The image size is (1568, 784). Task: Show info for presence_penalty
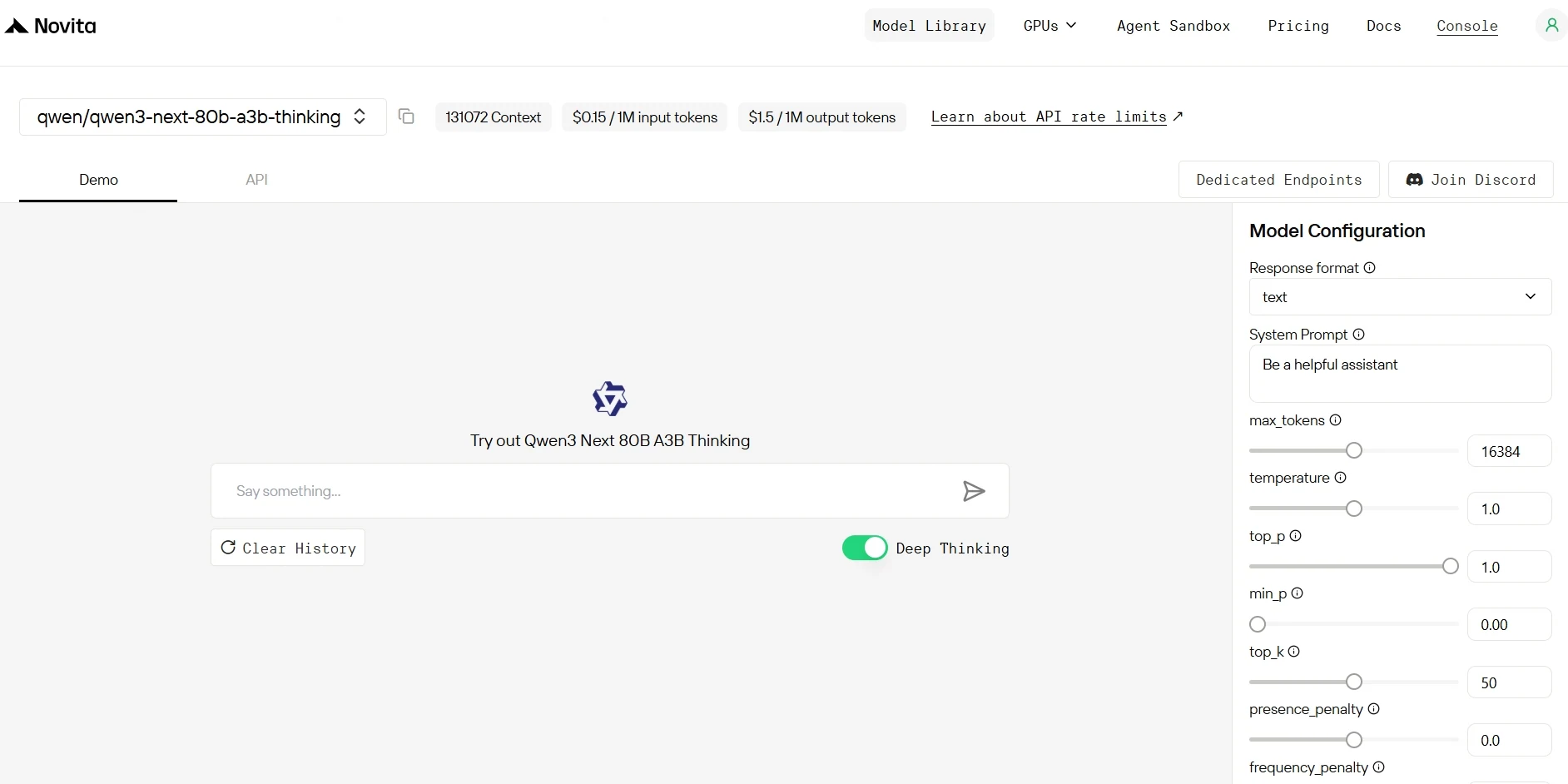[x=1374, y=709]
